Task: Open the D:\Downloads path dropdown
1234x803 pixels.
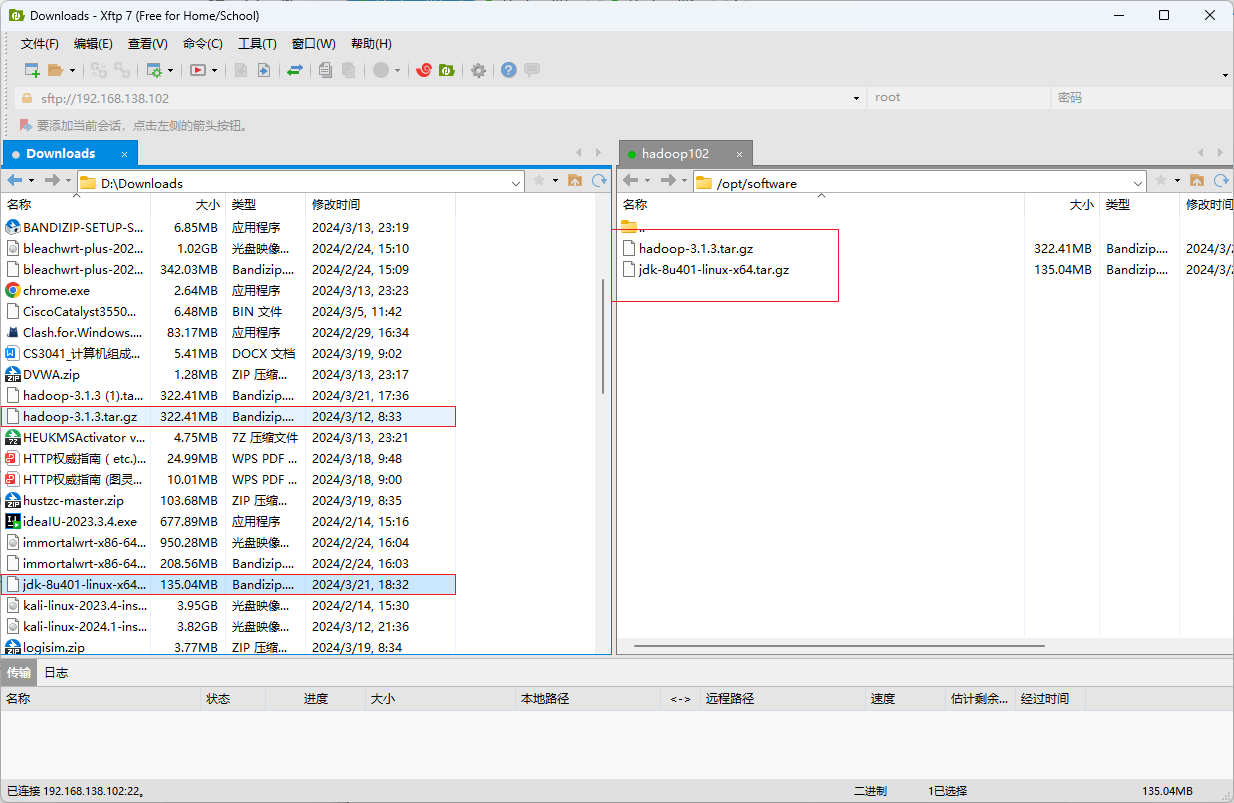Action: click(x=516, y=183)
